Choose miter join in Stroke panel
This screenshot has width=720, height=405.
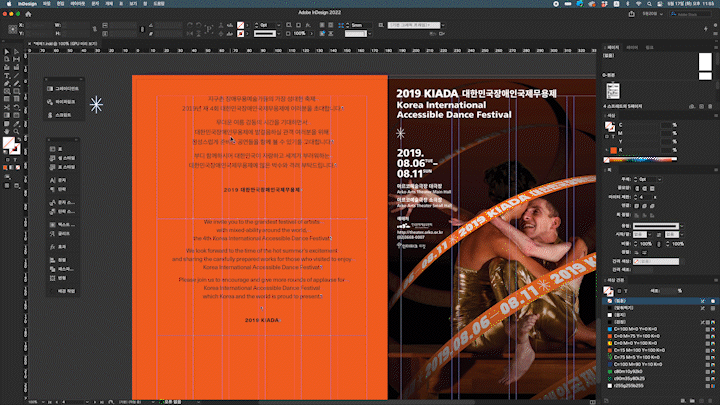click(637, 206)
